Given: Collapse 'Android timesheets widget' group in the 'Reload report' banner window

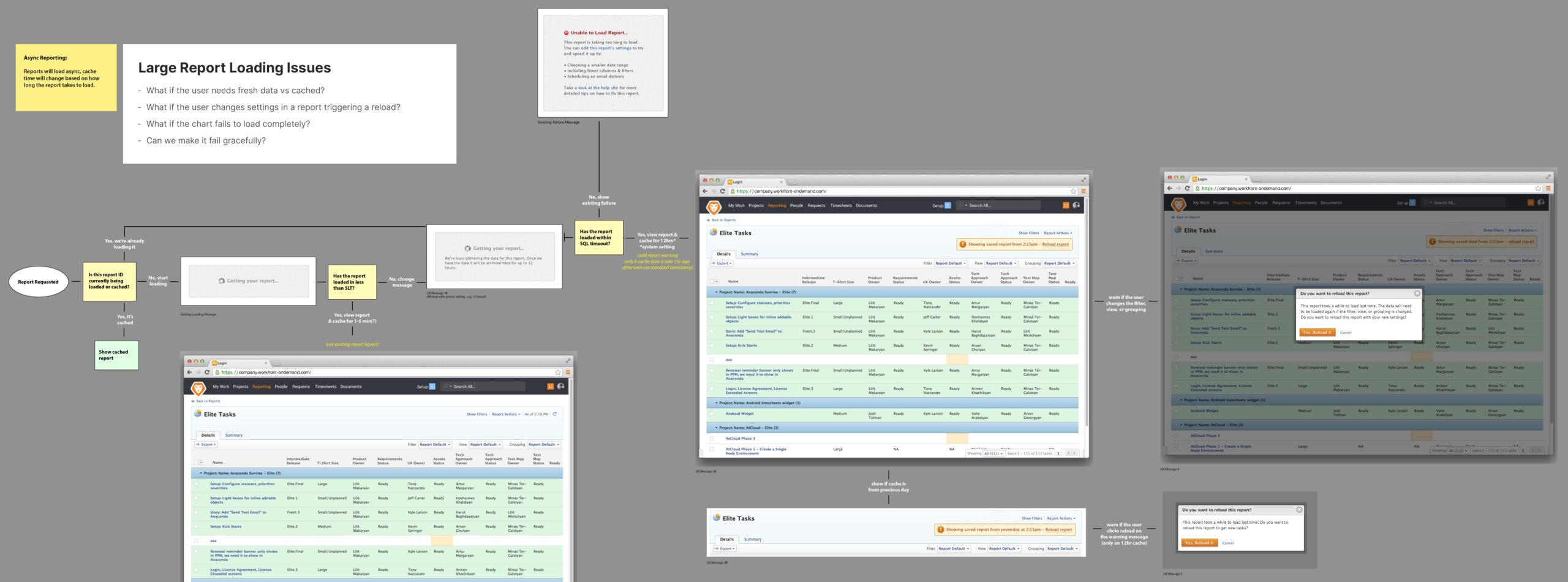Looking at the screenshot, I should coord(717,403).
